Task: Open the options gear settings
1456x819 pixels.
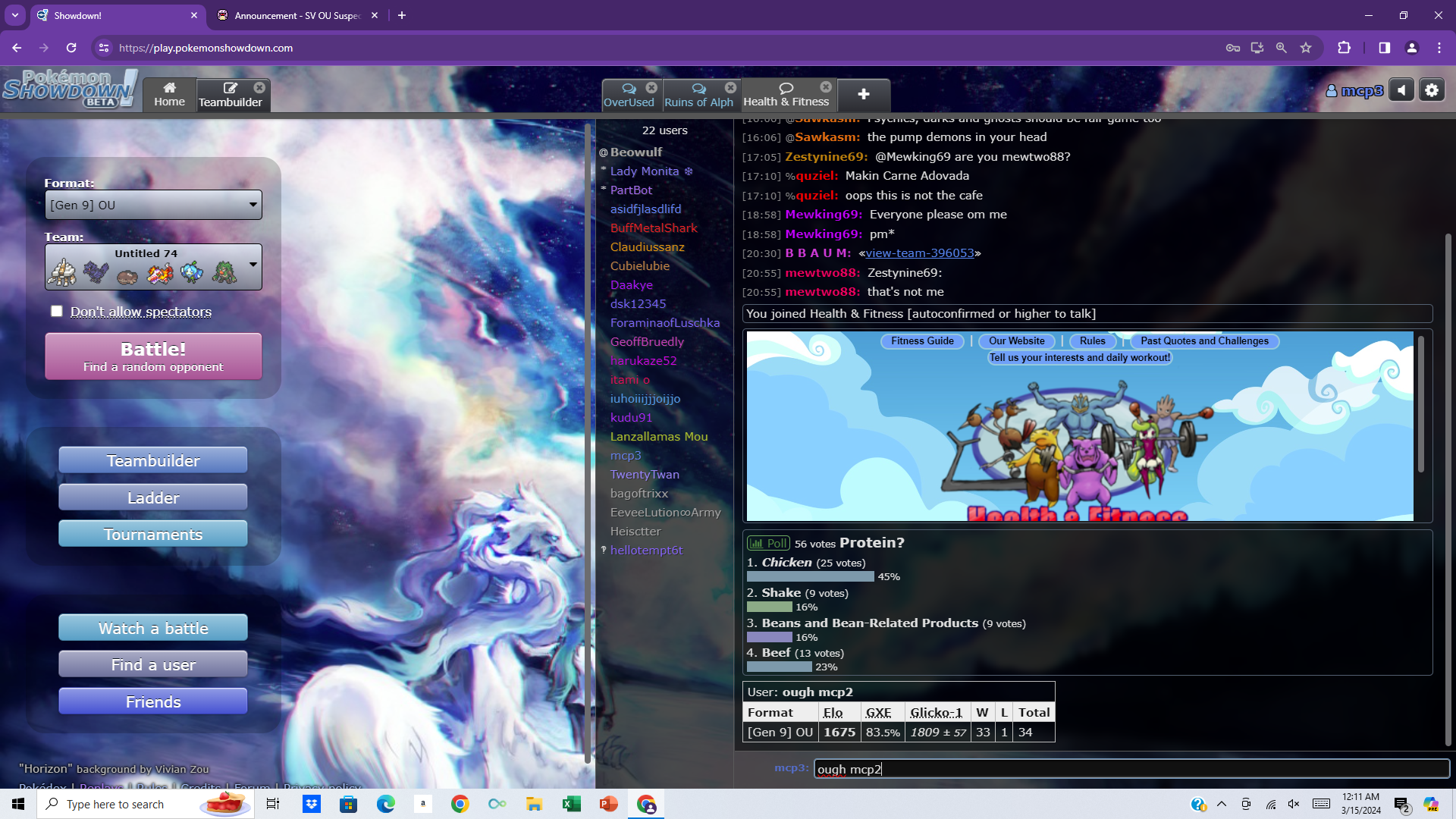Action: 1432,90
